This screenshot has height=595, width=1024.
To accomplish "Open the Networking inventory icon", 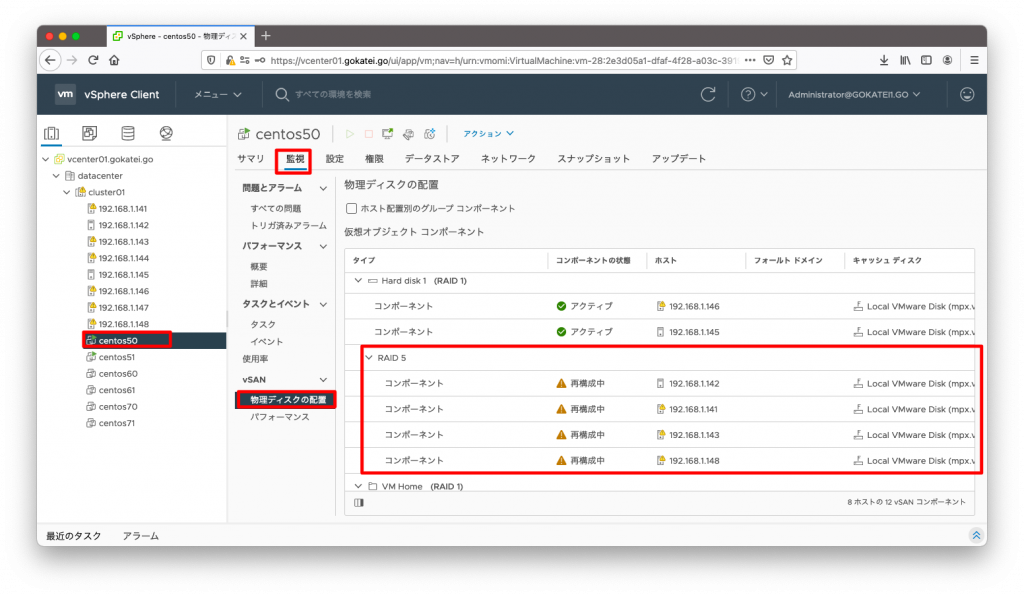I will [x=166, y=132].
